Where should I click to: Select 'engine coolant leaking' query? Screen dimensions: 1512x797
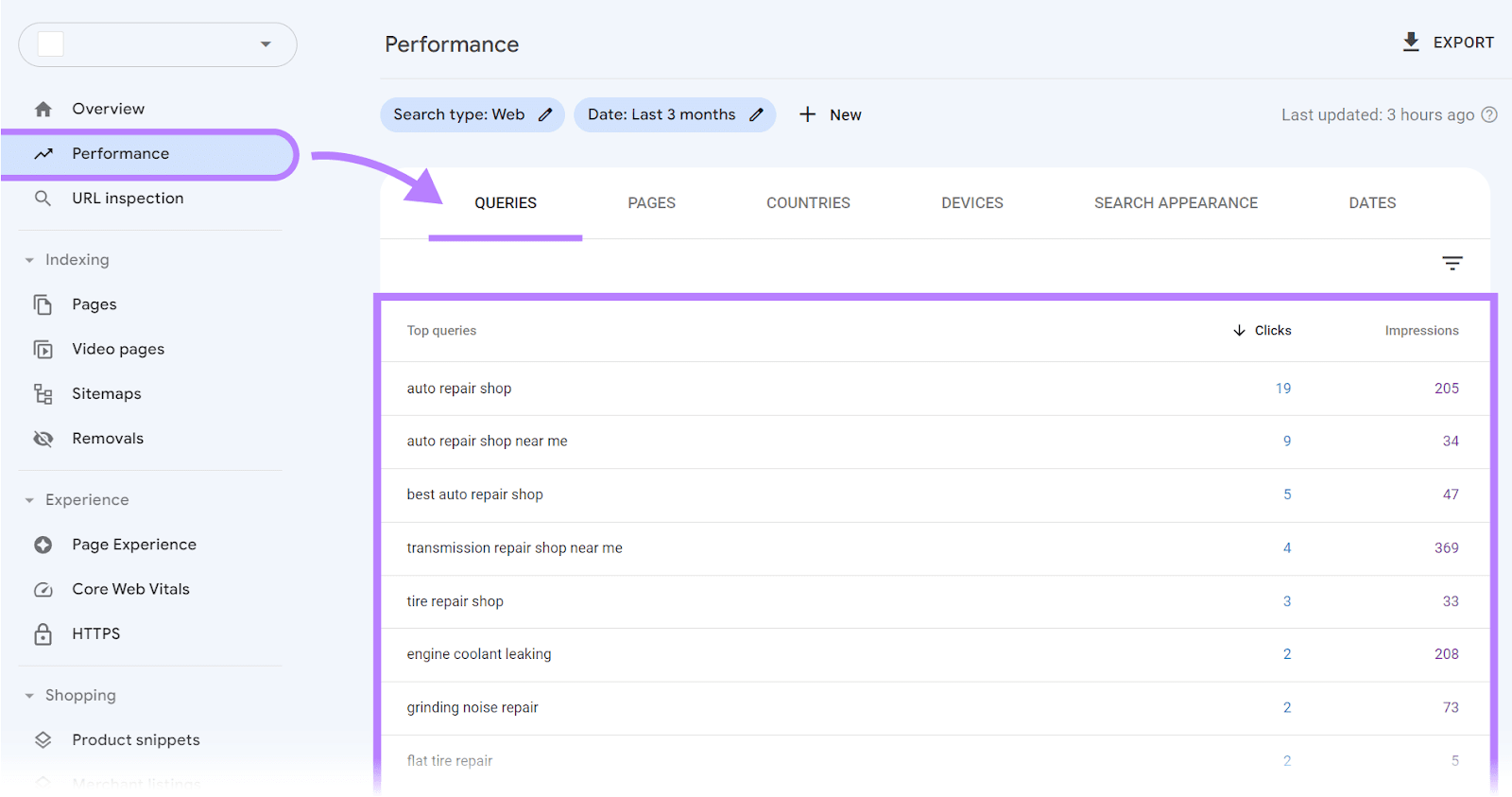coord(936,654)
